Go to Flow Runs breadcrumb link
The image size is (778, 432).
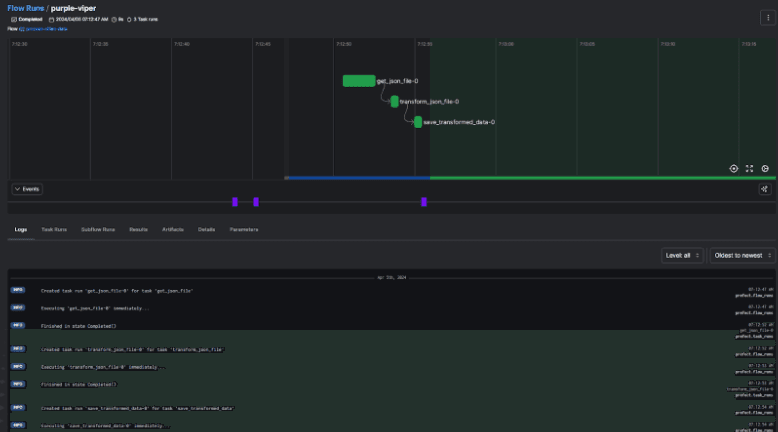point(25,7)
